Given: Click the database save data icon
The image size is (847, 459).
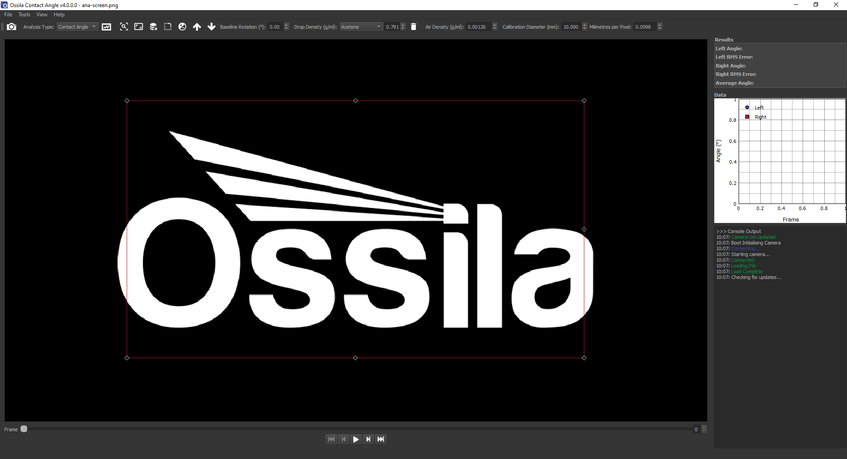Looking at the screenshot, I should click(x=153, y=26).
